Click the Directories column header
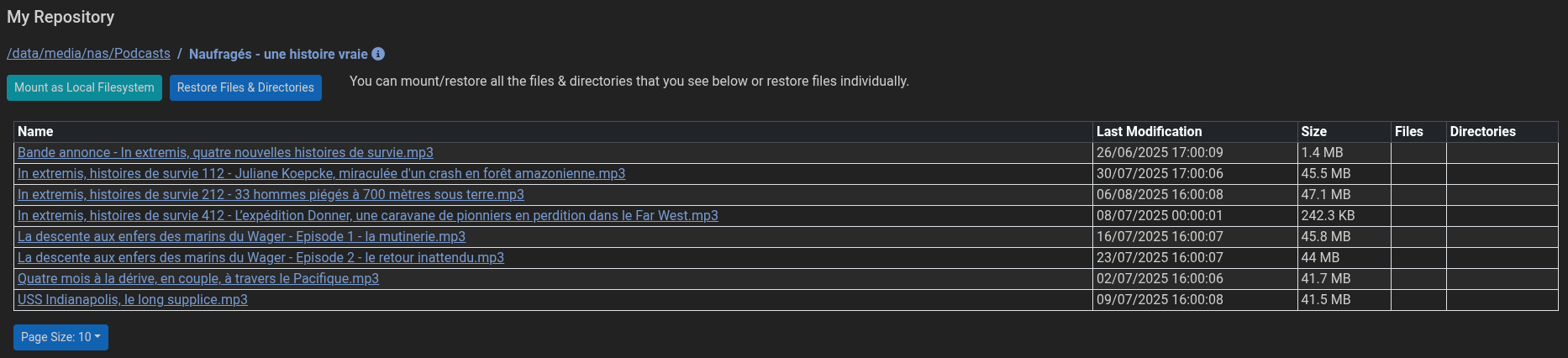 tap(1483, 132)
